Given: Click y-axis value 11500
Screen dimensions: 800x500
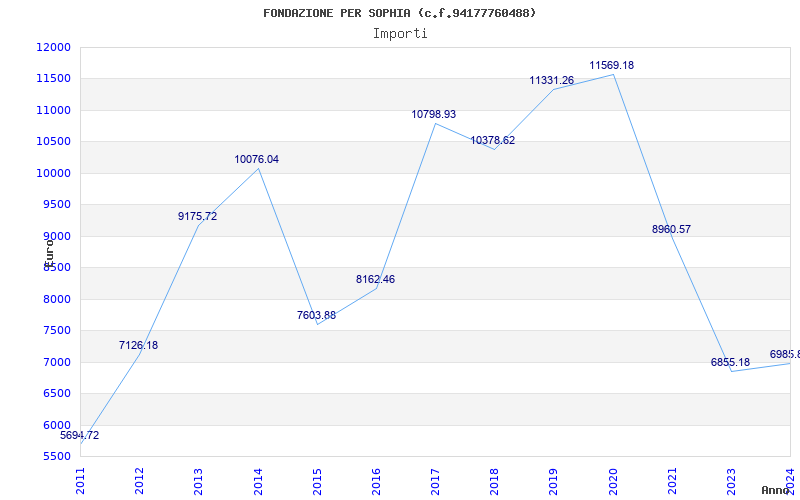Looking at the screenshot, I should (x=53, y=79).
